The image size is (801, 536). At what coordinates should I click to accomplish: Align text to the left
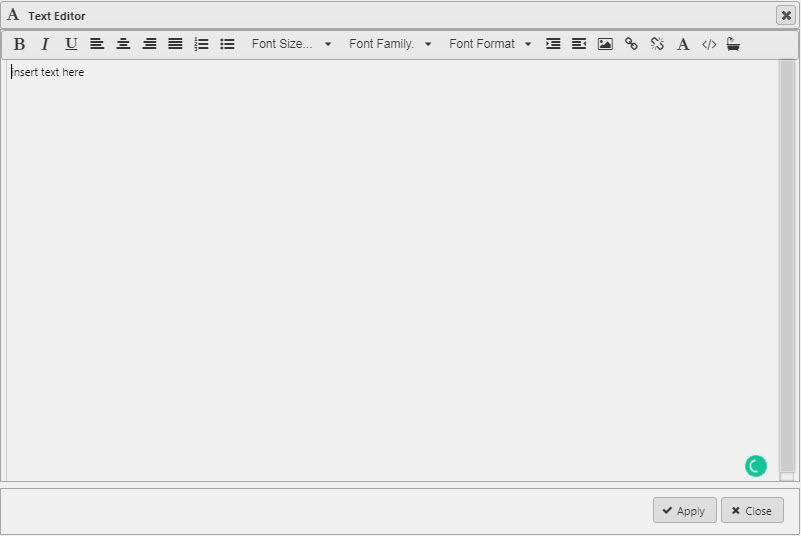click(x=97, y=44)
